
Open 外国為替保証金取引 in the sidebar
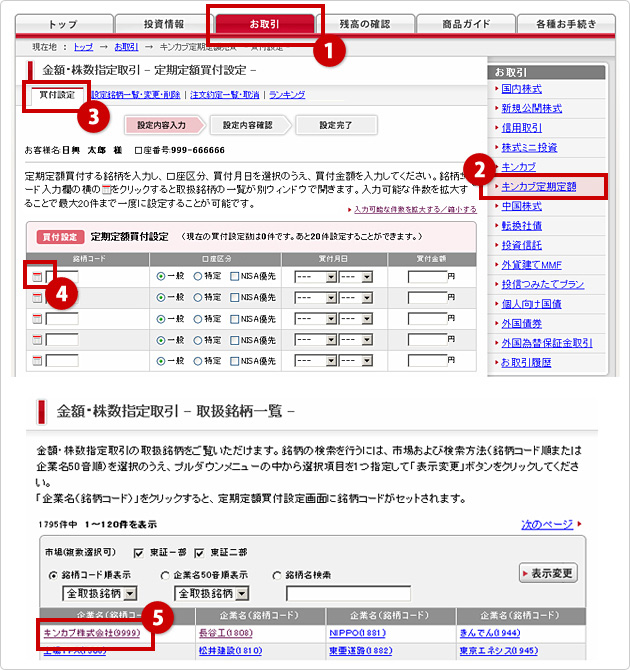pos(547,343)
